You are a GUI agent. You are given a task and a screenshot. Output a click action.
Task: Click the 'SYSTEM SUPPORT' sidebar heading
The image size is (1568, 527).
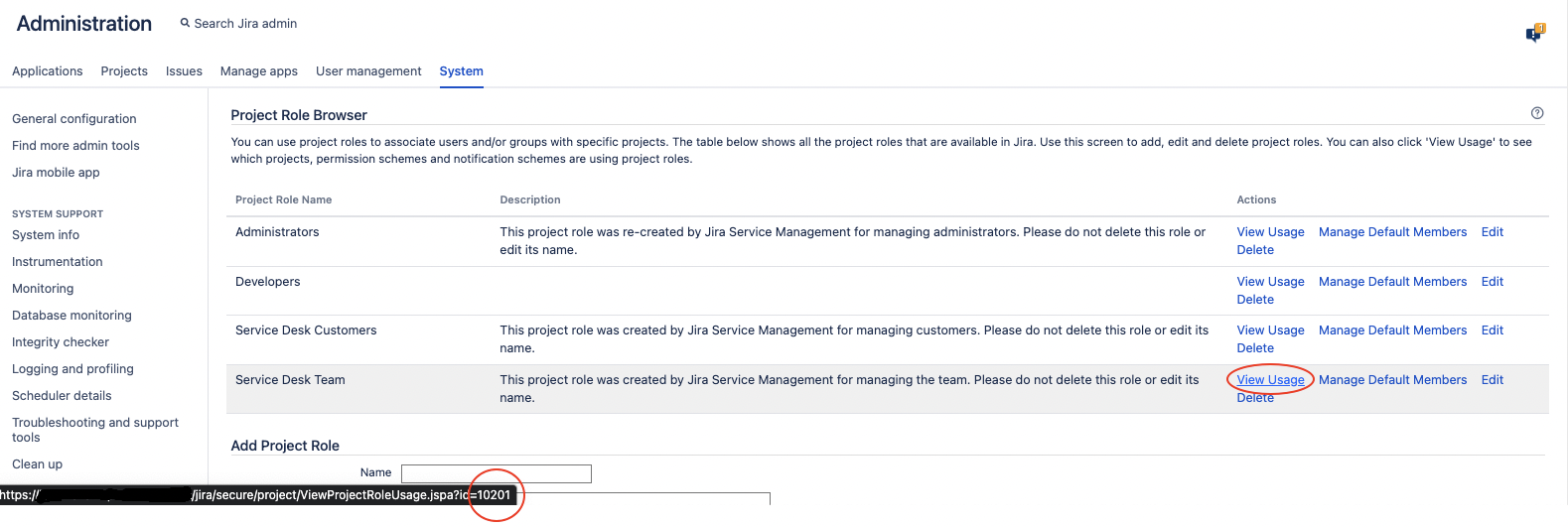coord(58,214)
